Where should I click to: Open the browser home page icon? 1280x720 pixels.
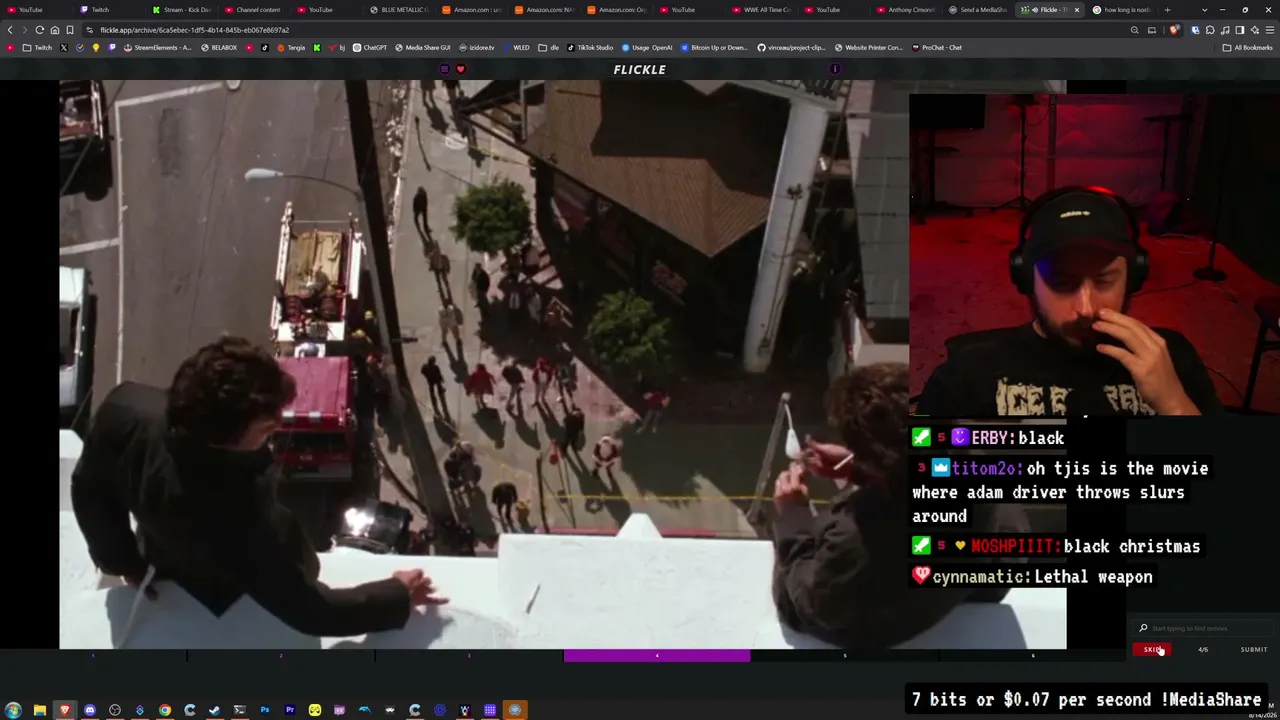[55, 30]
